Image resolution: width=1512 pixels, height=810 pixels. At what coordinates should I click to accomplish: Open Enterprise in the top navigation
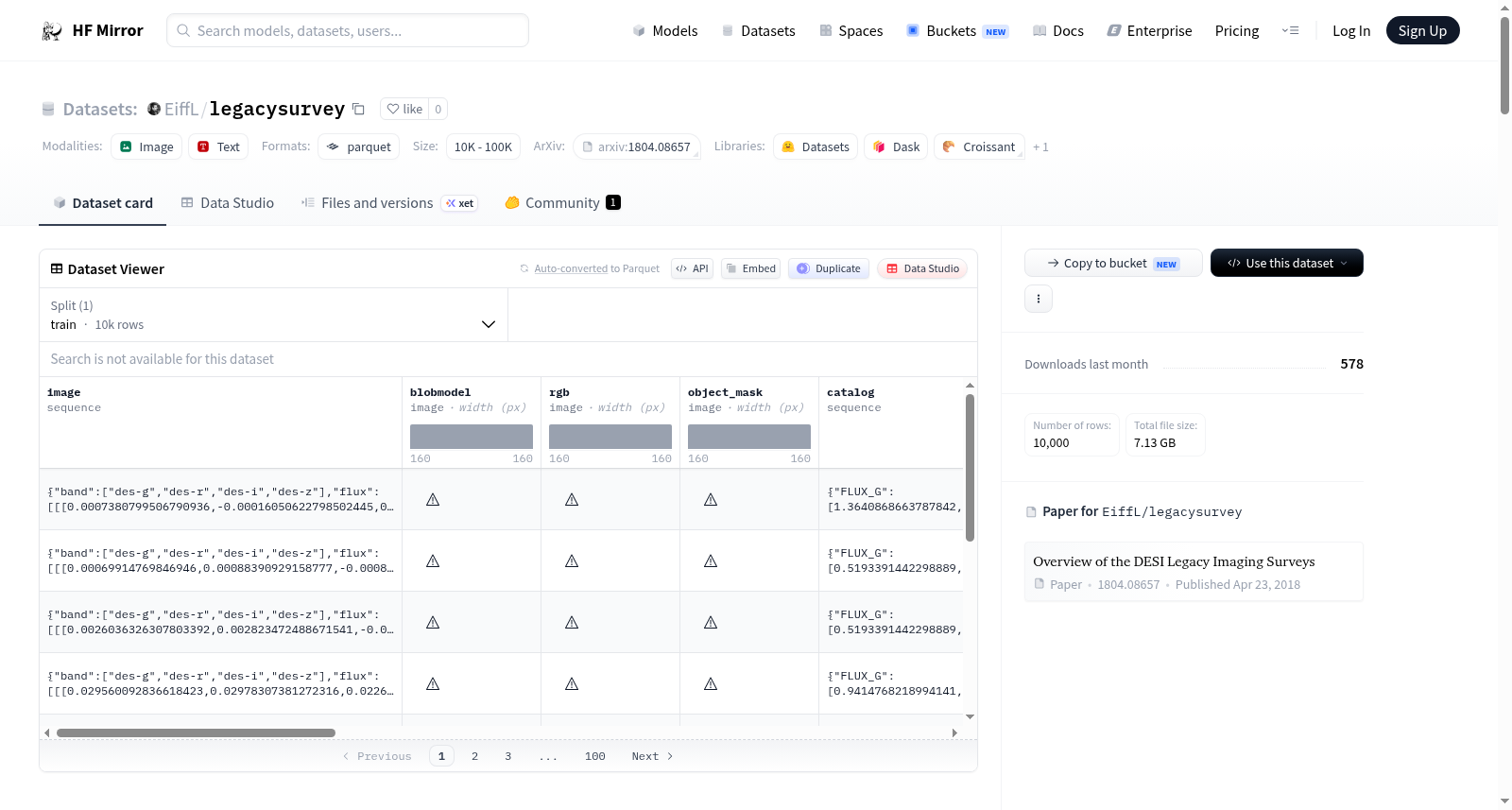[x=1149, y=31]
